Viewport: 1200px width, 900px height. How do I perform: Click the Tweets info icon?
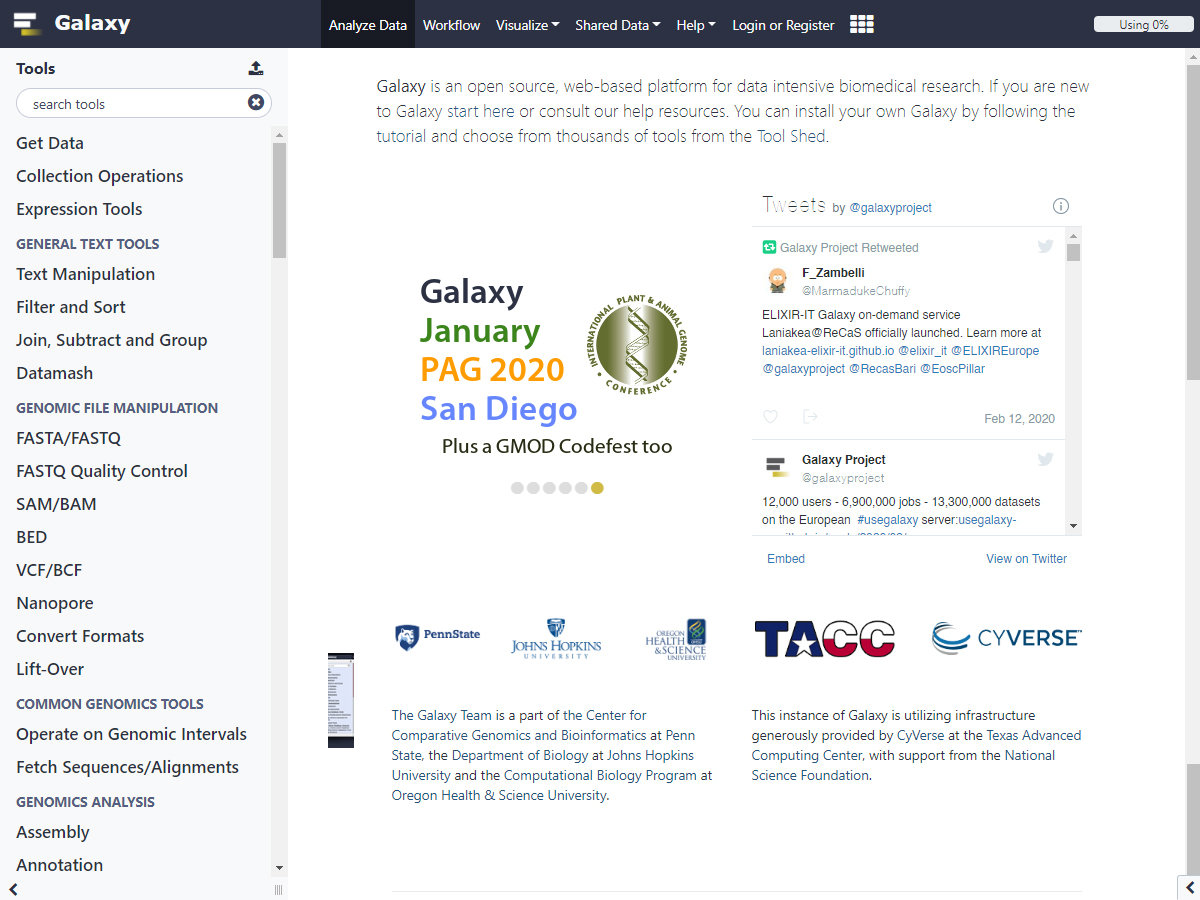coord(1061,206)
